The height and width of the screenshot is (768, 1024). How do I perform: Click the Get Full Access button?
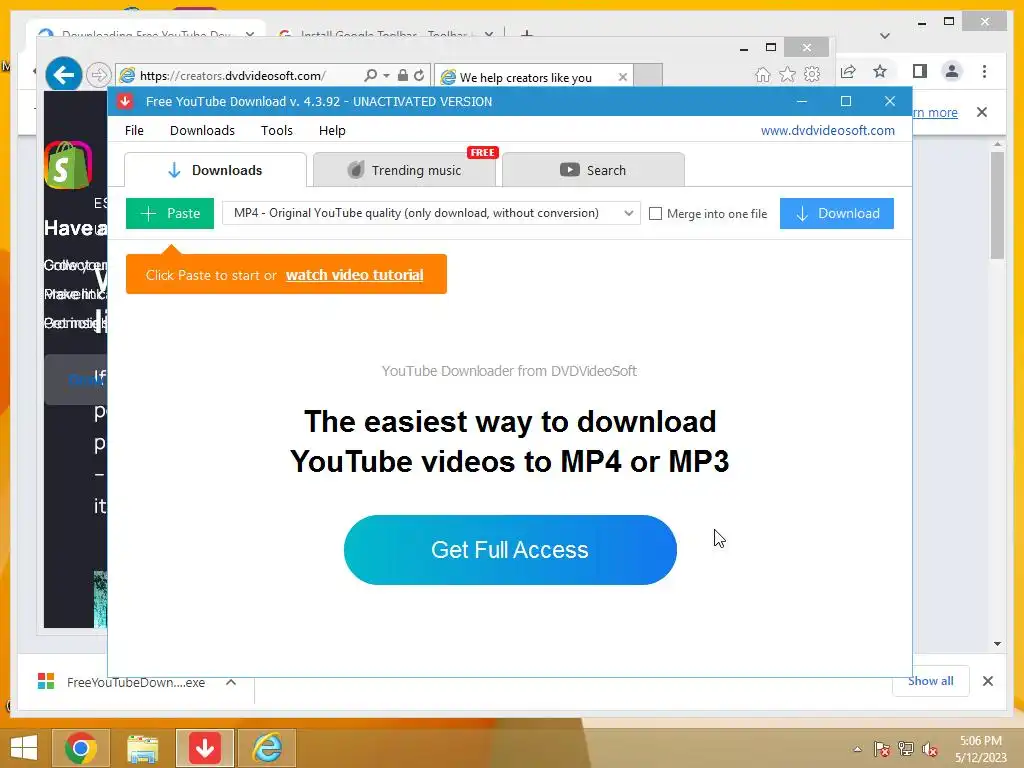510,550
